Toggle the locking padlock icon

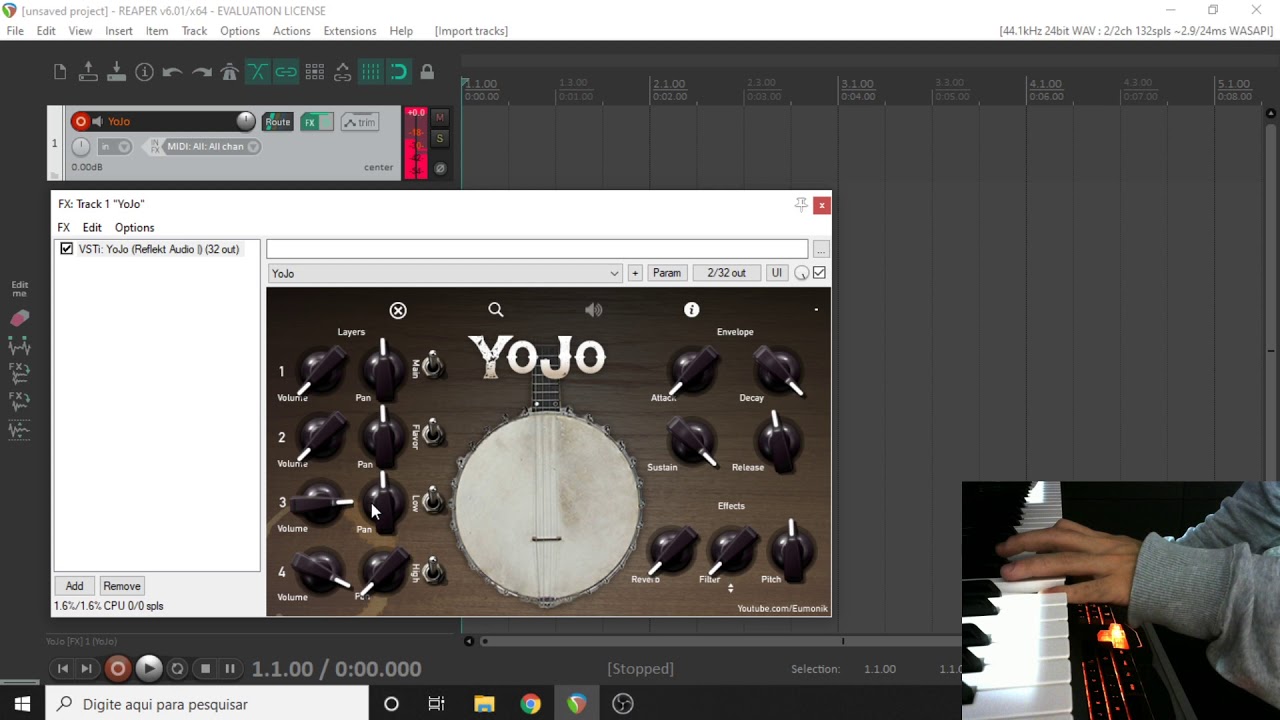pos(427,72)
